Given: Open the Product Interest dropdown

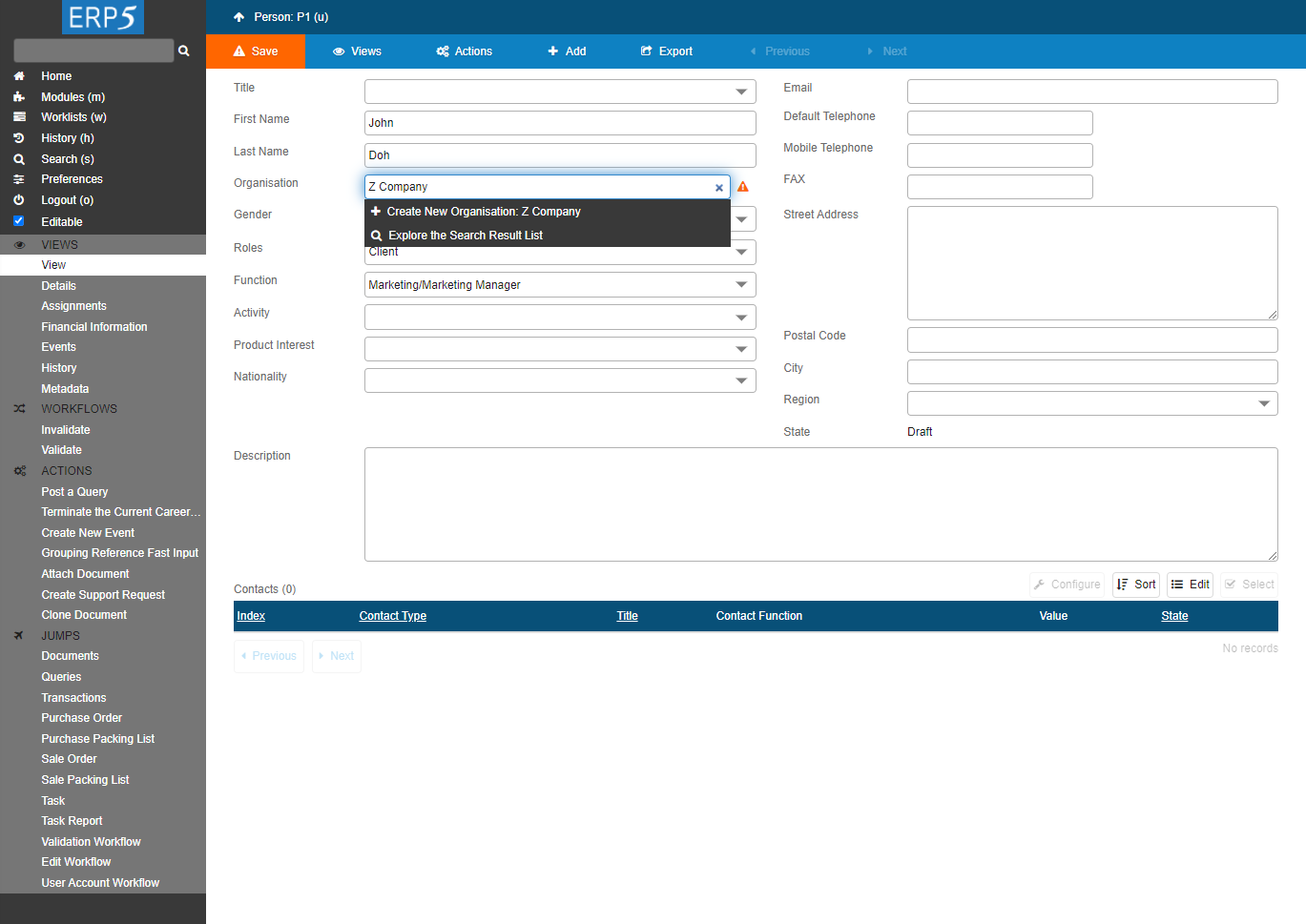Looking at the screenshot, I should point(560,349).
